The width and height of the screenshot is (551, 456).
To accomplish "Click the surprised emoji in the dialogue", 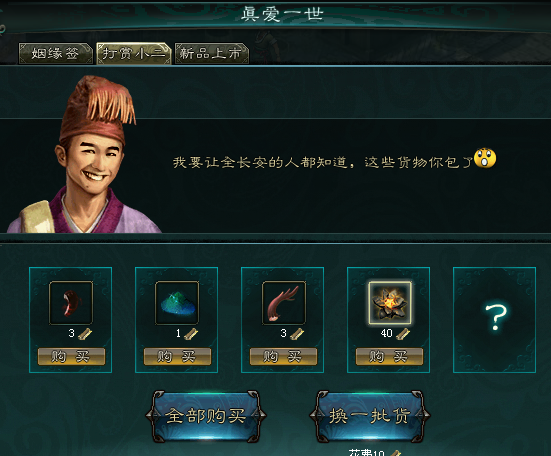I will tap(485, 158).
